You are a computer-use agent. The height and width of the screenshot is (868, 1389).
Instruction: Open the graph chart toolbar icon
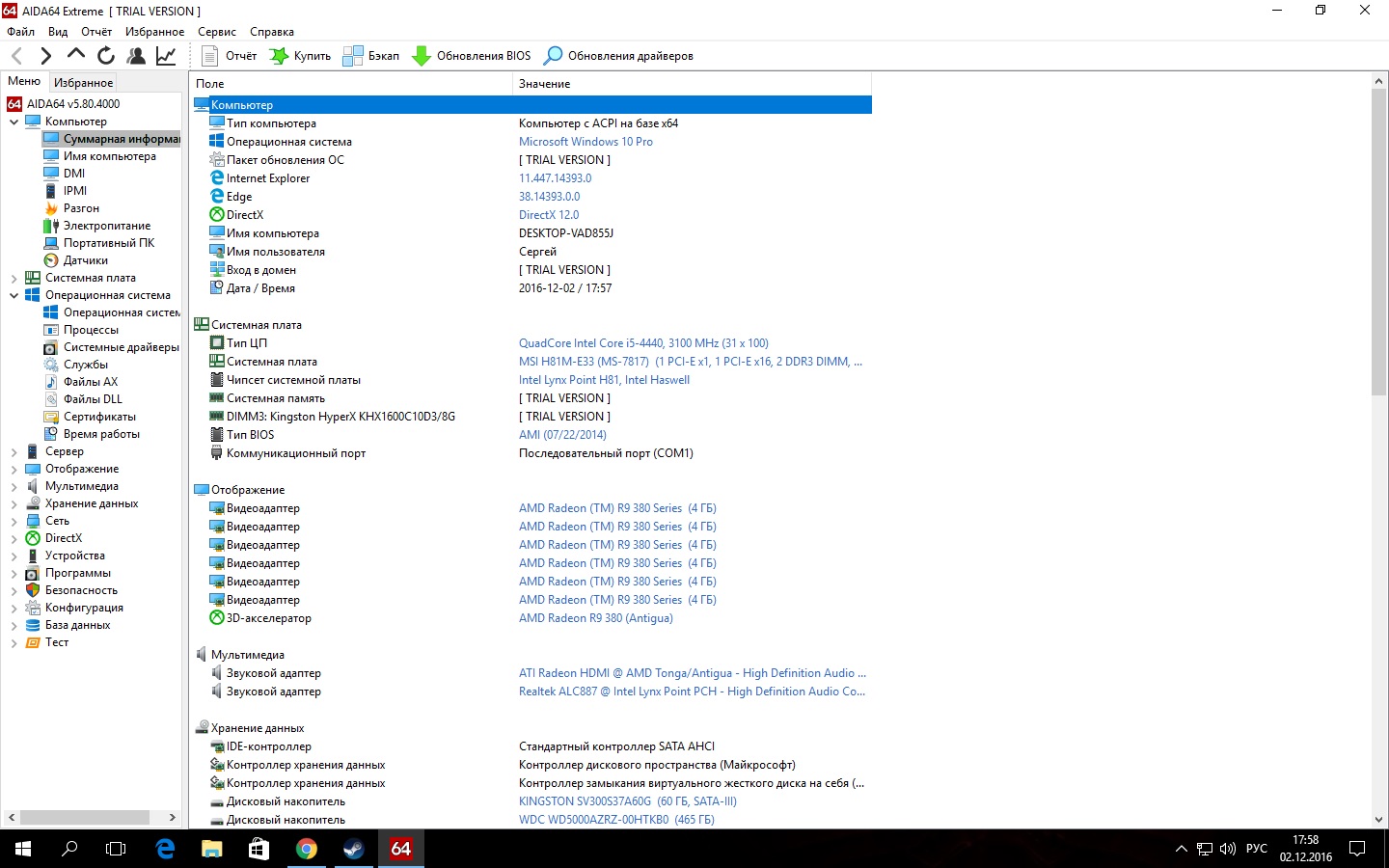pos(166,56)
